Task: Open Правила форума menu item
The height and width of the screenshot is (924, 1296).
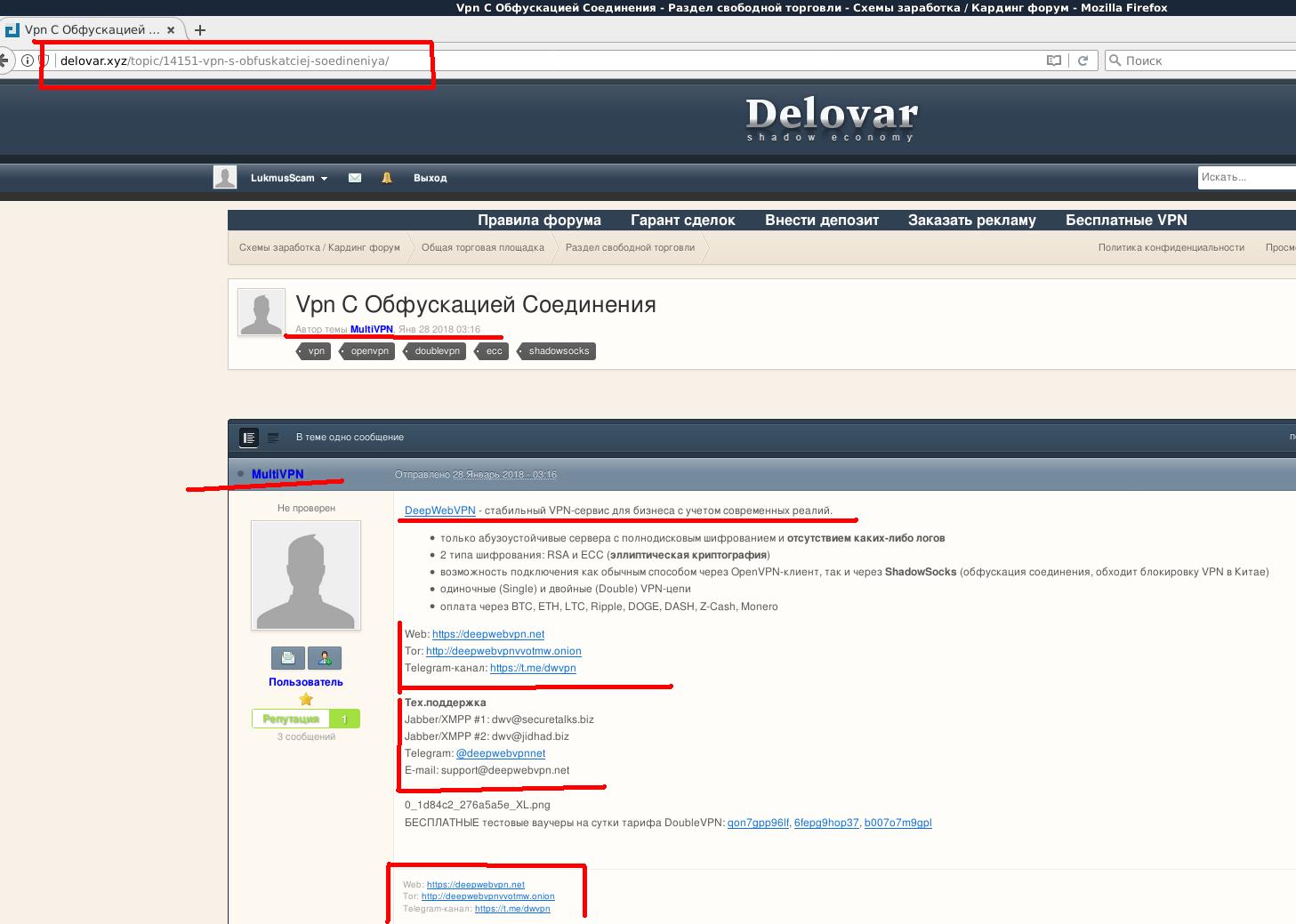Action: tap(539, 220)
